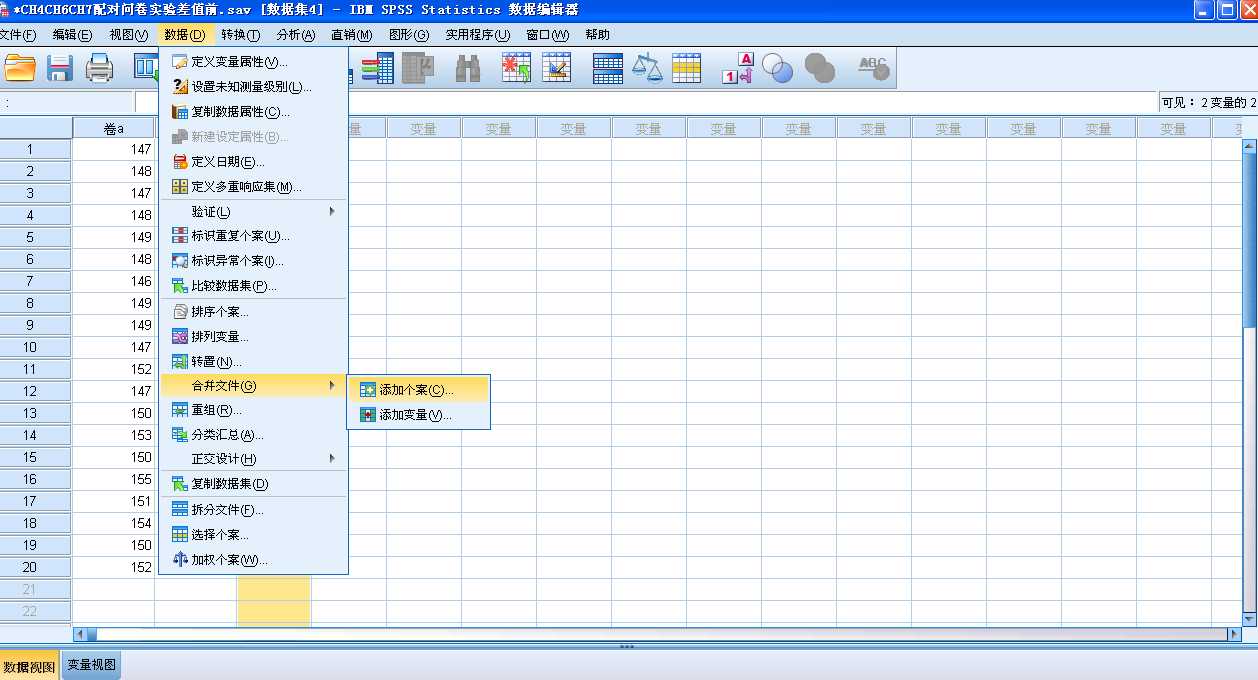
Task: Select 定义日期(E) menu item
Action: (253, 161)
